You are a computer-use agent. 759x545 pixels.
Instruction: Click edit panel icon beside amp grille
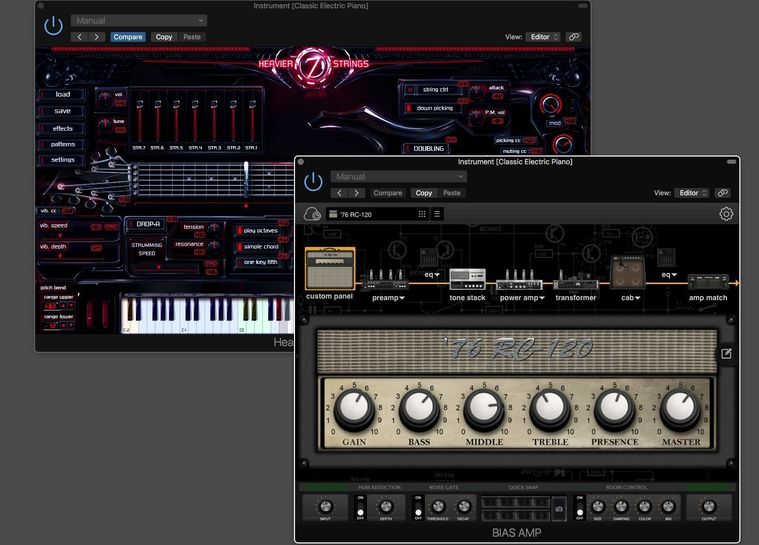tap(726, 354)
